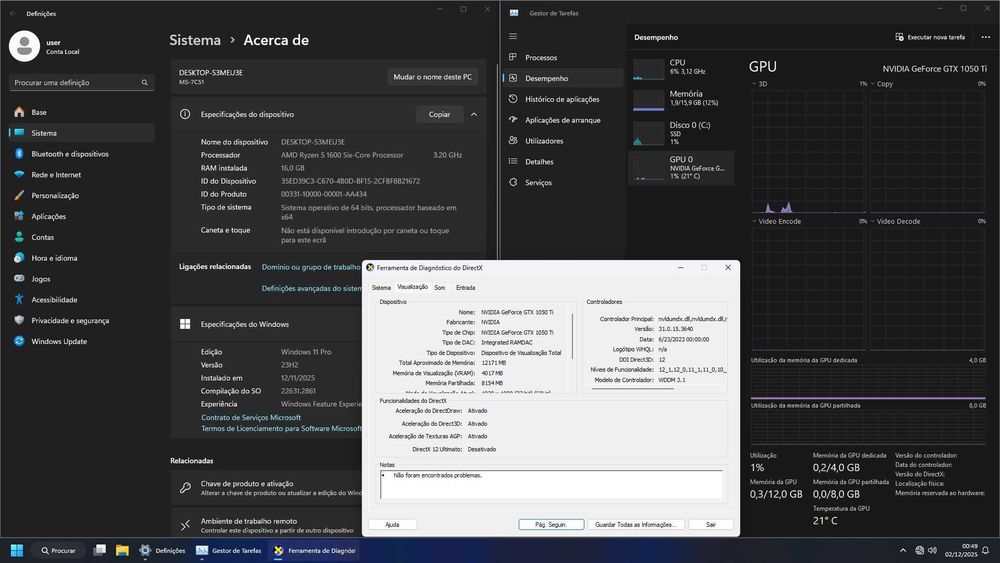The height and width of the screenshot is (563, 1000).
Task: Open Utilizadores in Task Manager
Action: click(562, 141)
